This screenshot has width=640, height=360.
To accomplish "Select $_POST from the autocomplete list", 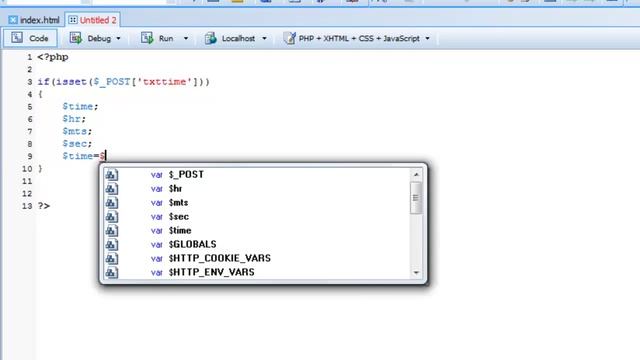I will click(256, 175).
